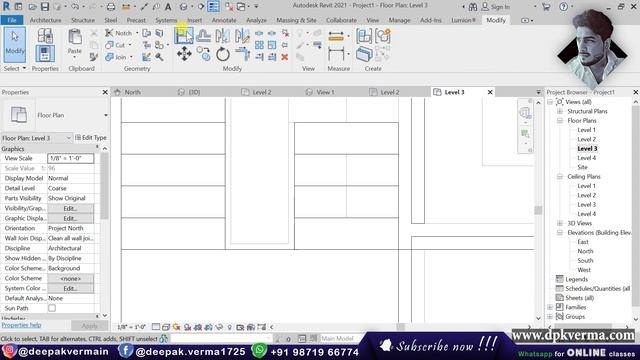The height and width of the screenshot is (360, 640).
Task: Expand the 3D Views node
Action: 560,223
